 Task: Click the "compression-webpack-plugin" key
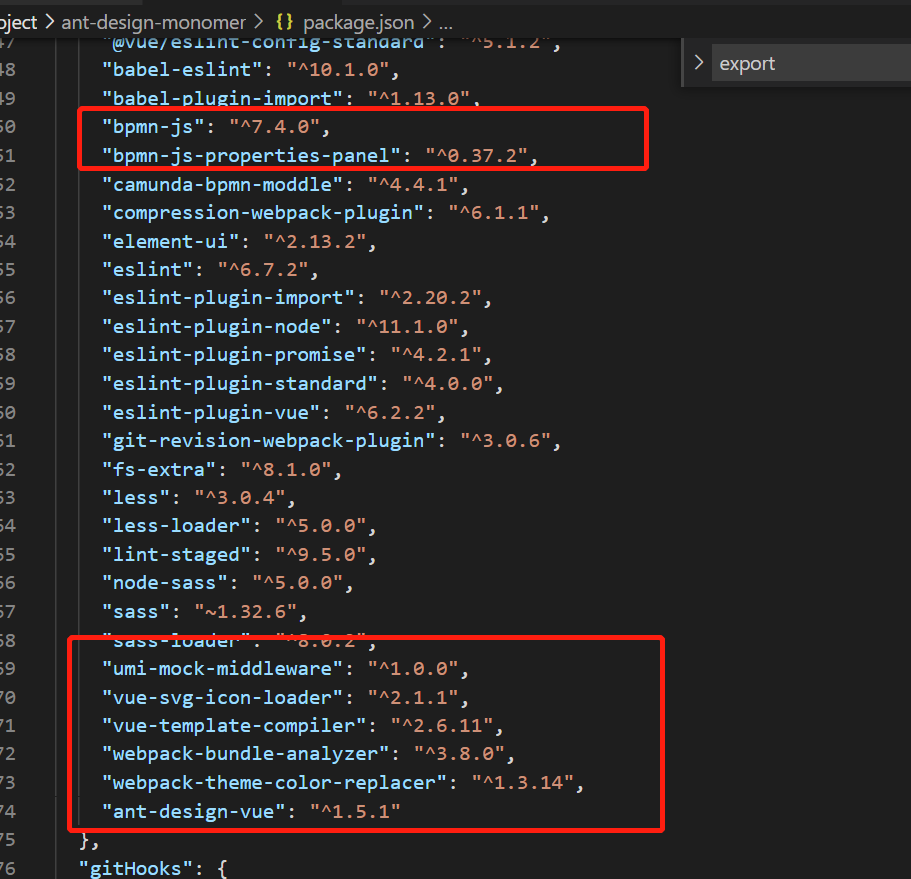click(x=263, y=213)
